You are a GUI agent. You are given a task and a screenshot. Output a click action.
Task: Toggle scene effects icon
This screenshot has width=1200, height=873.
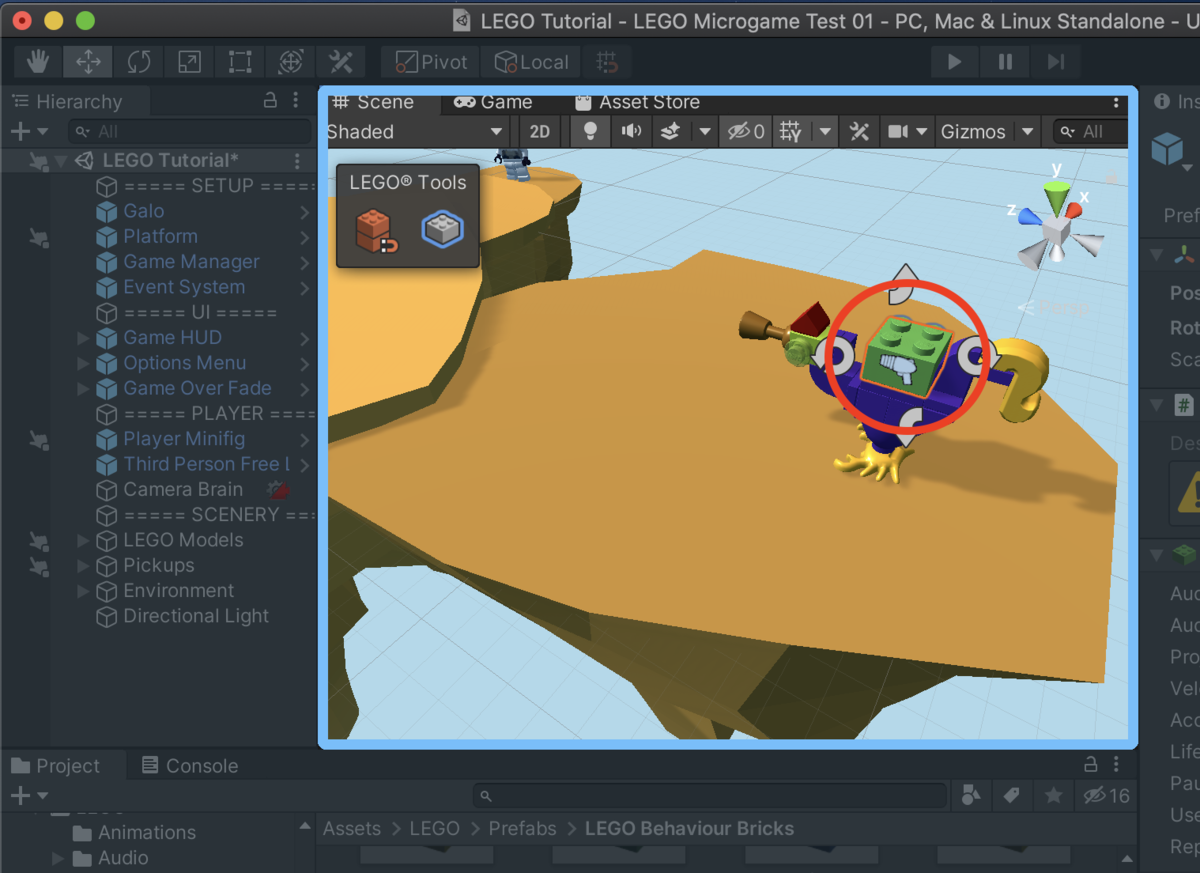671,131
